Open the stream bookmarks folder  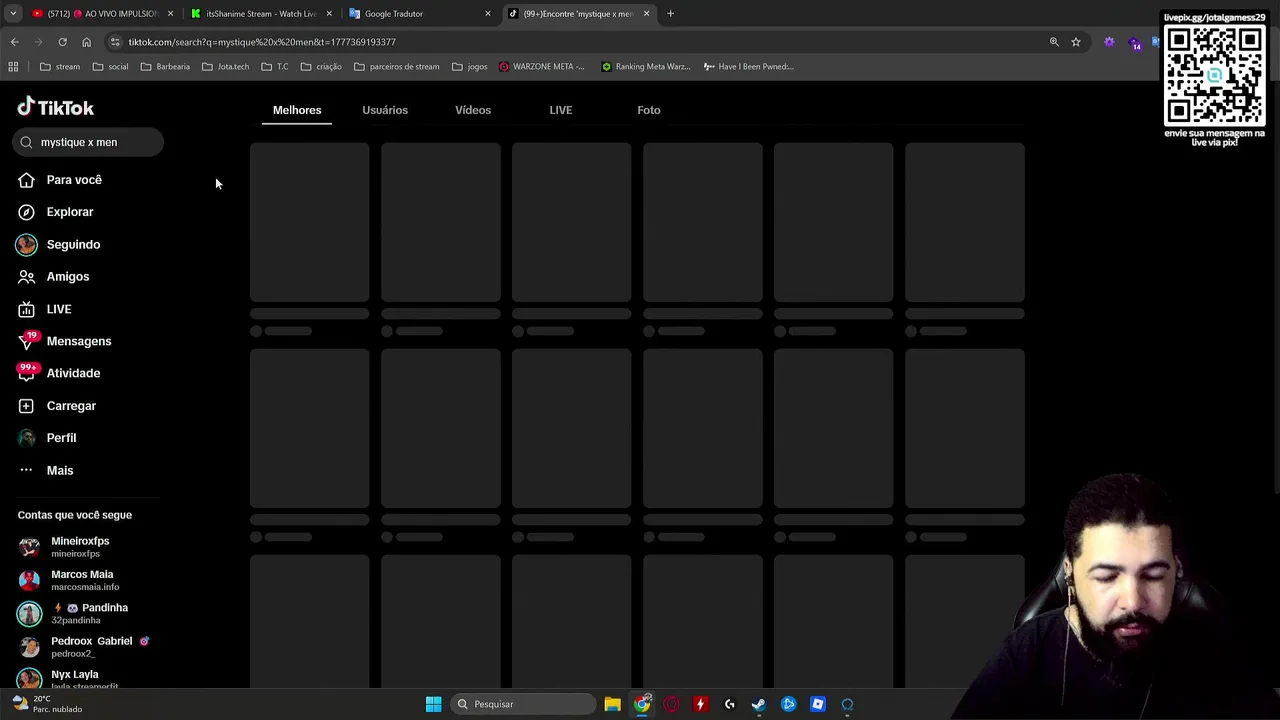[x=60, y=67]
